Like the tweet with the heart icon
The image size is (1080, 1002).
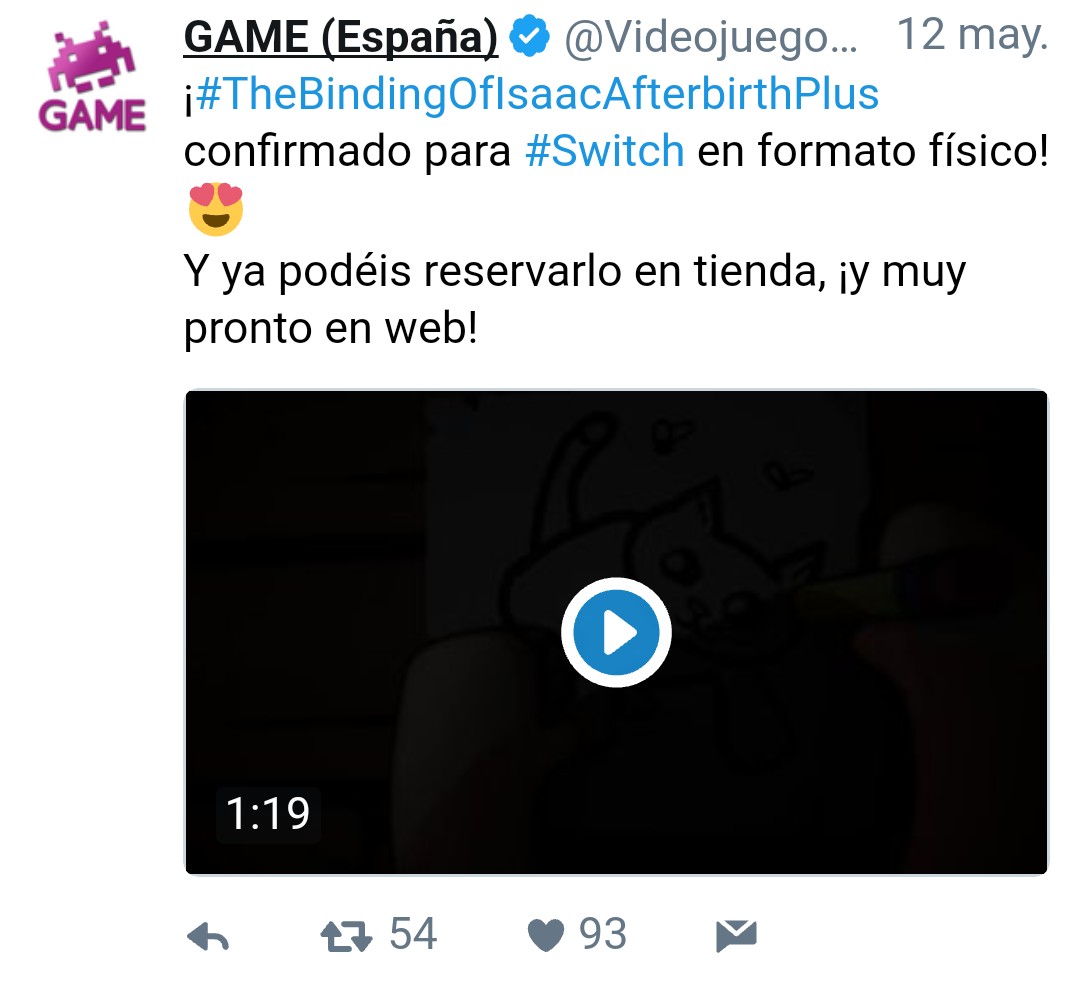[x=546, y=935]
